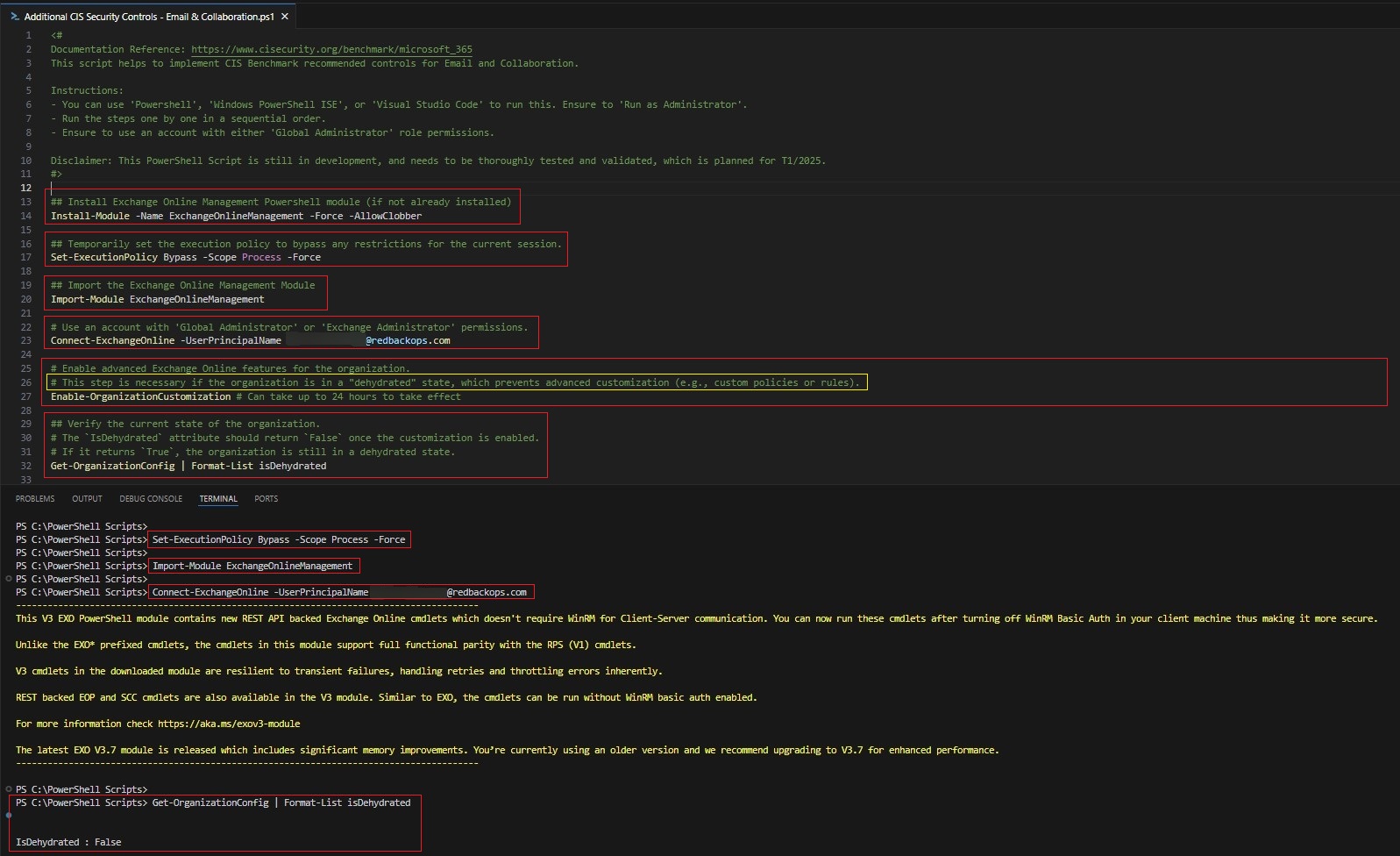Click the Connect-ExchangeOnline command in the editor
The height and width of the screenshot is (856, 1400).
(251, 340)
